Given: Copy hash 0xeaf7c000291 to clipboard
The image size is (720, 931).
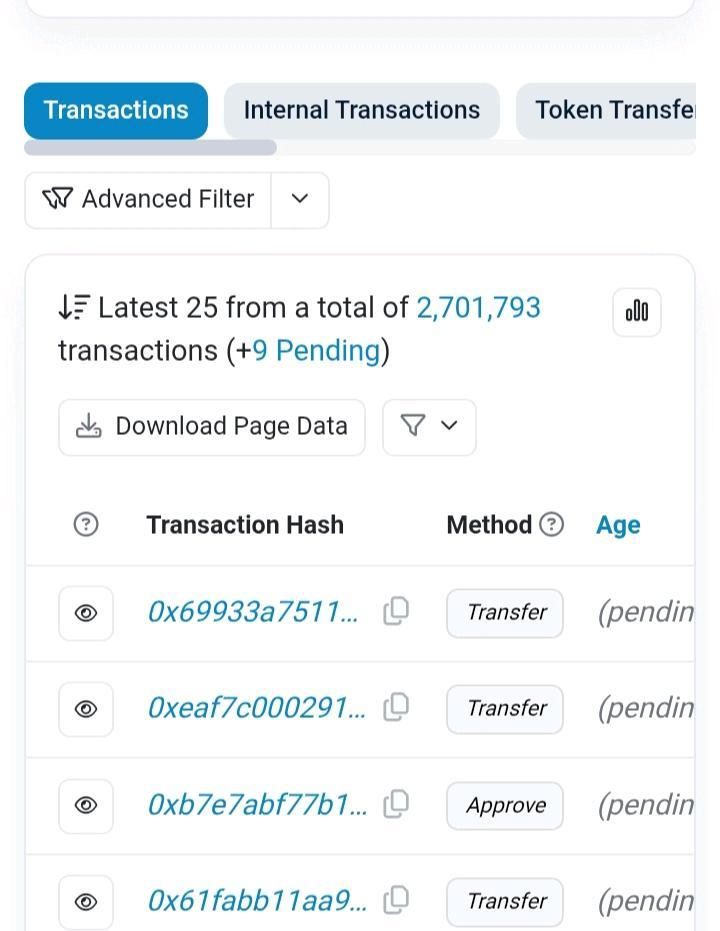Looking at the screenshot, I should [396, 707].
